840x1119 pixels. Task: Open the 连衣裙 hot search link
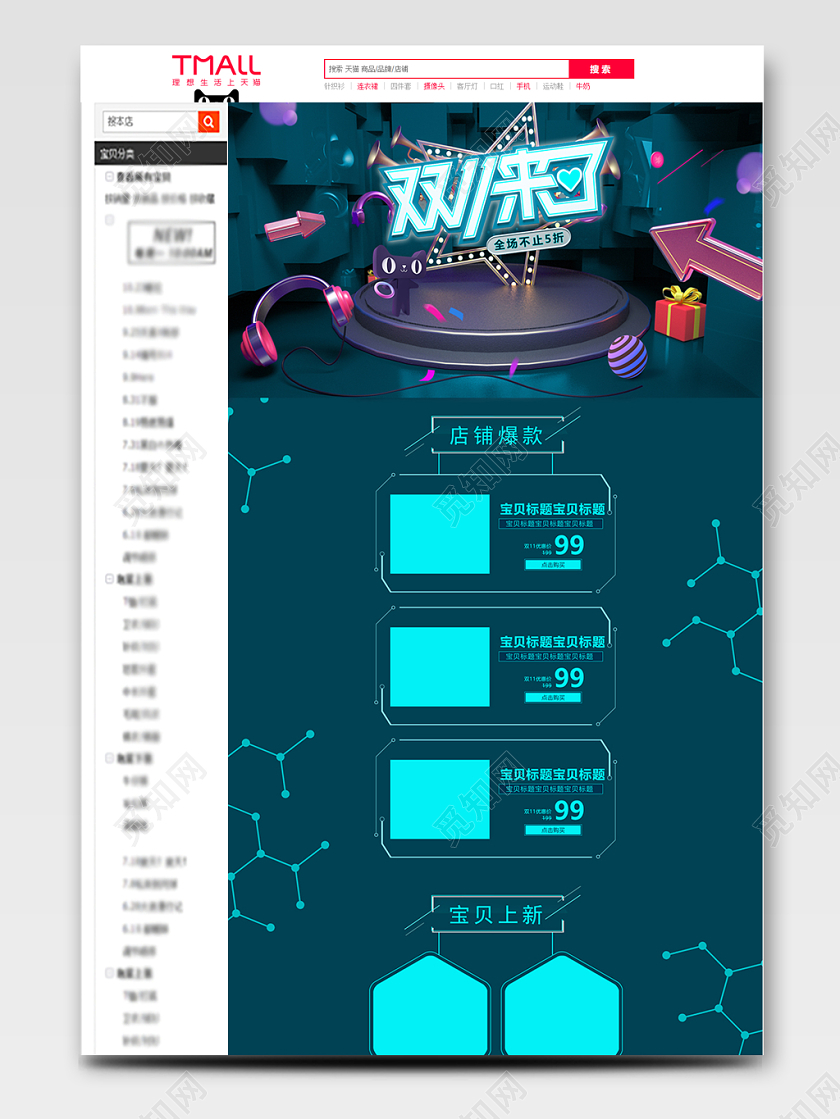point(368,87)
